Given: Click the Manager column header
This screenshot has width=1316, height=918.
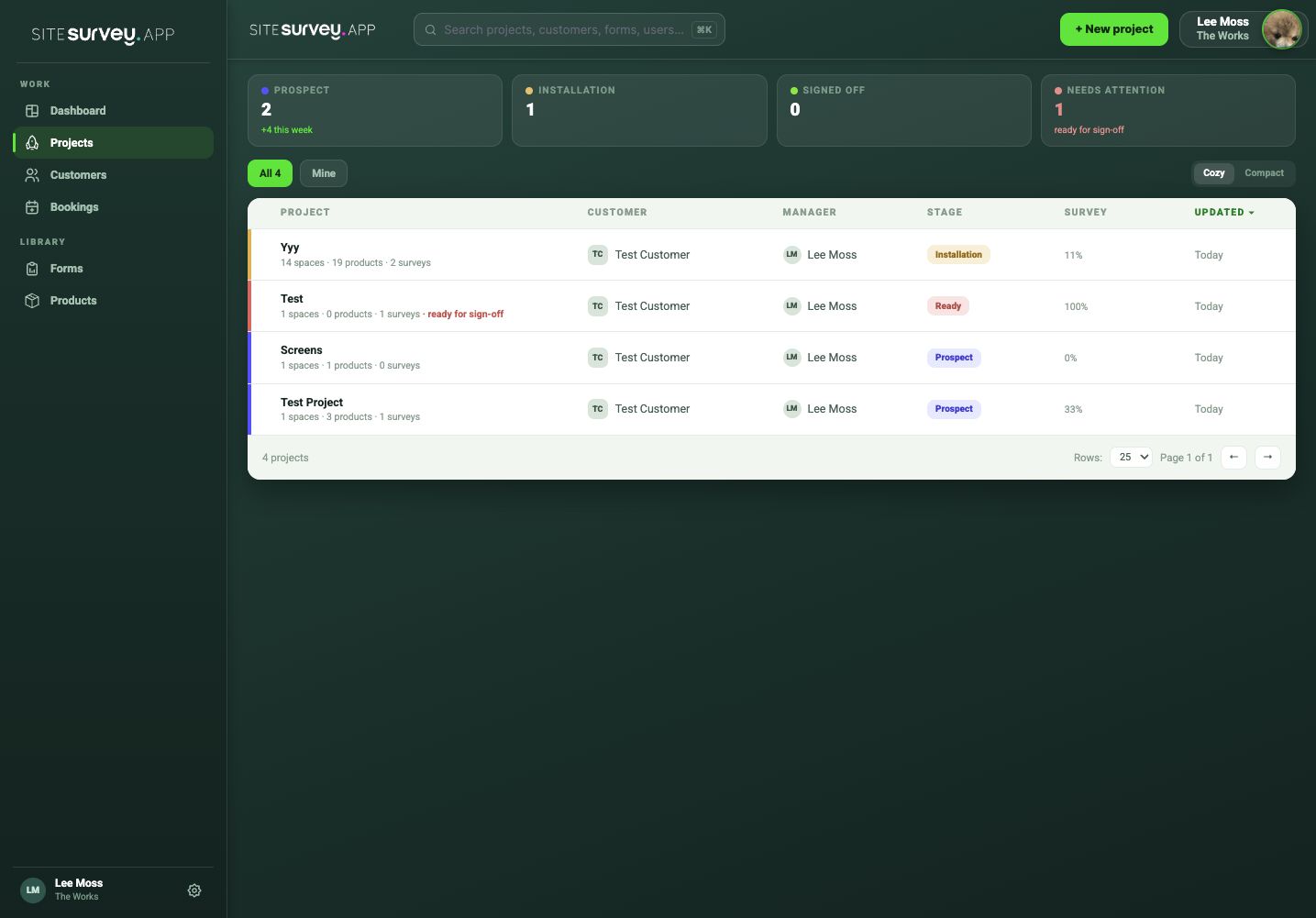Looking at the screenshot, I should pyautogui.click(x=809, y=213).
